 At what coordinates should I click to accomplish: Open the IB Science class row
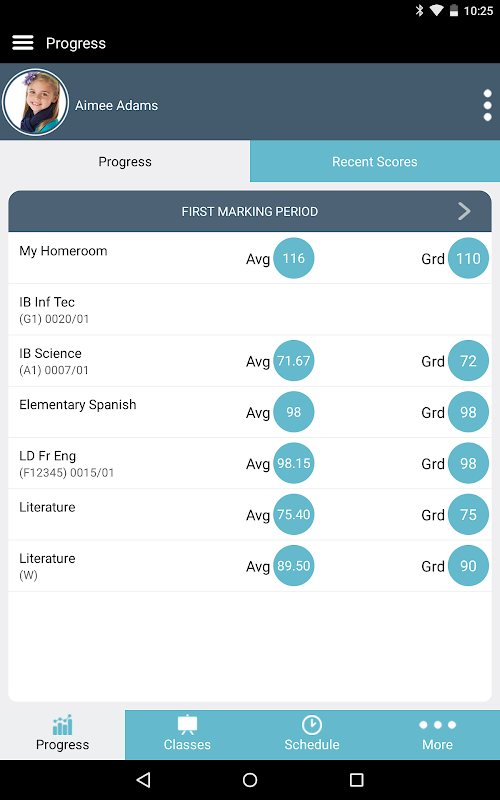pyautogui.click(x=250, y=361)
